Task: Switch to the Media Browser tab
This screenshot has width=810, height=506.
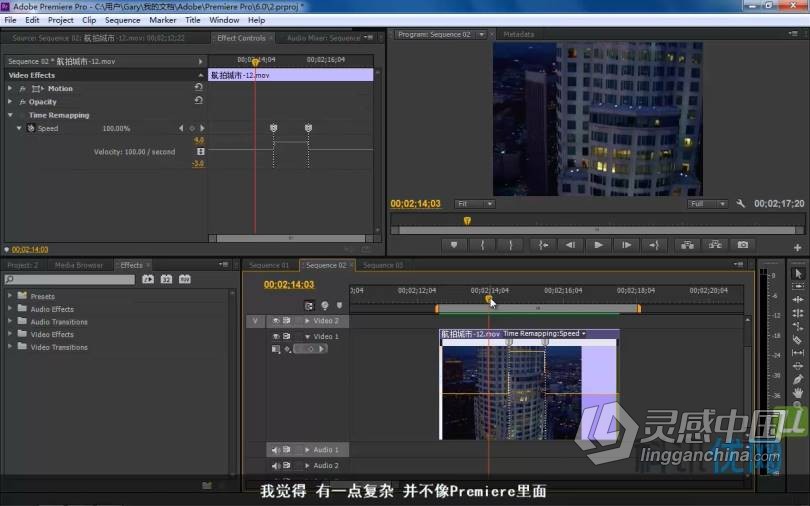Action: click(79, 265)
